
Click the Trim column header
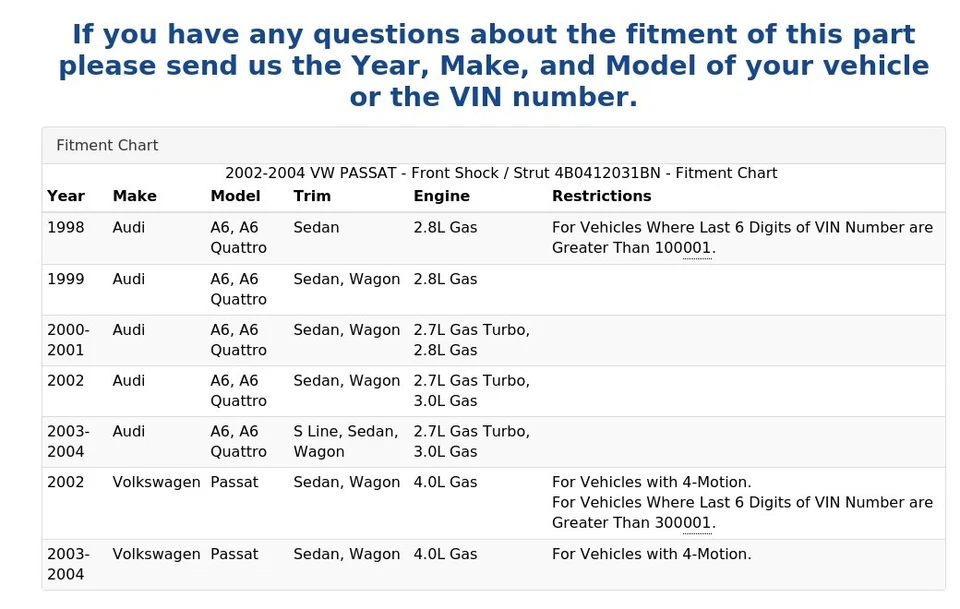pos(312,196)
